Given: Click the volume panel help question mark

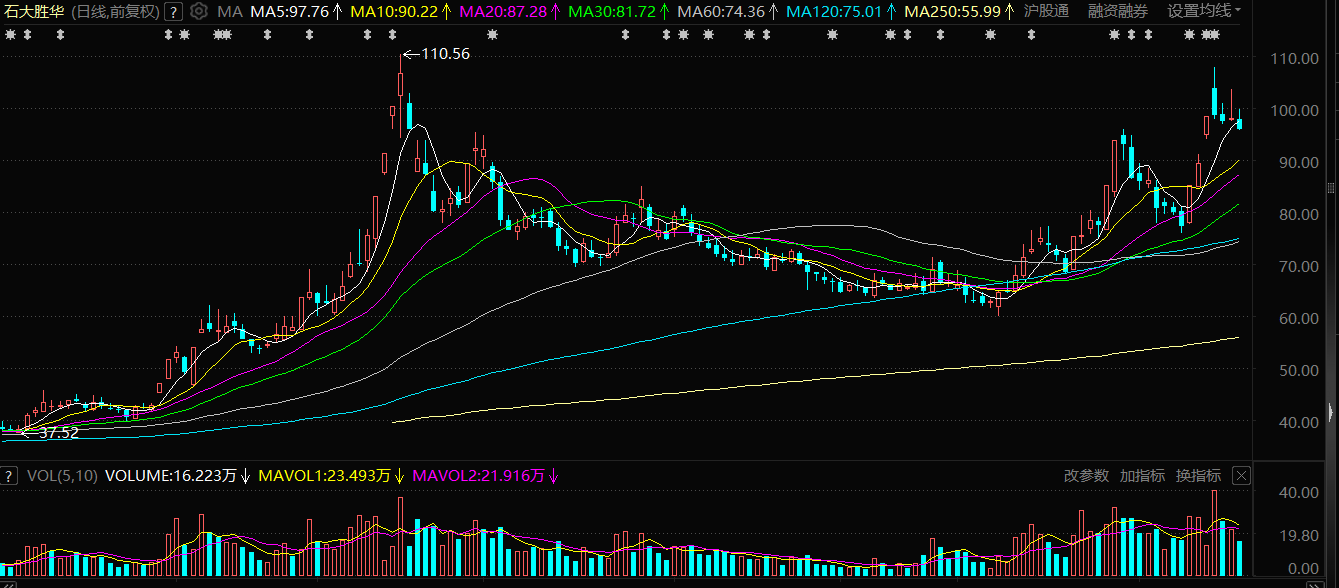Looking at the screenshot, I should [10, 476].
